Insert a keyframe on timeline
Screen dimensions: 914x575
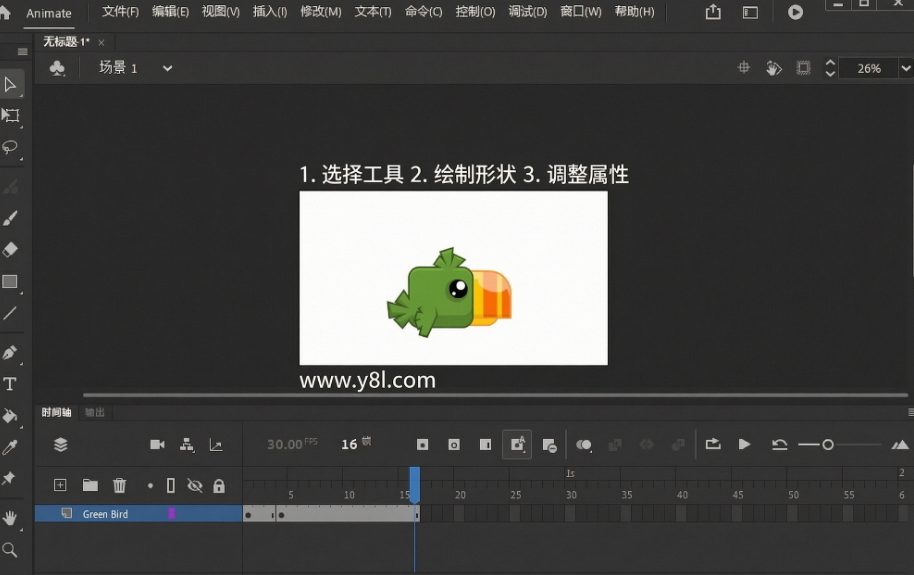click(x=423, y=445)
